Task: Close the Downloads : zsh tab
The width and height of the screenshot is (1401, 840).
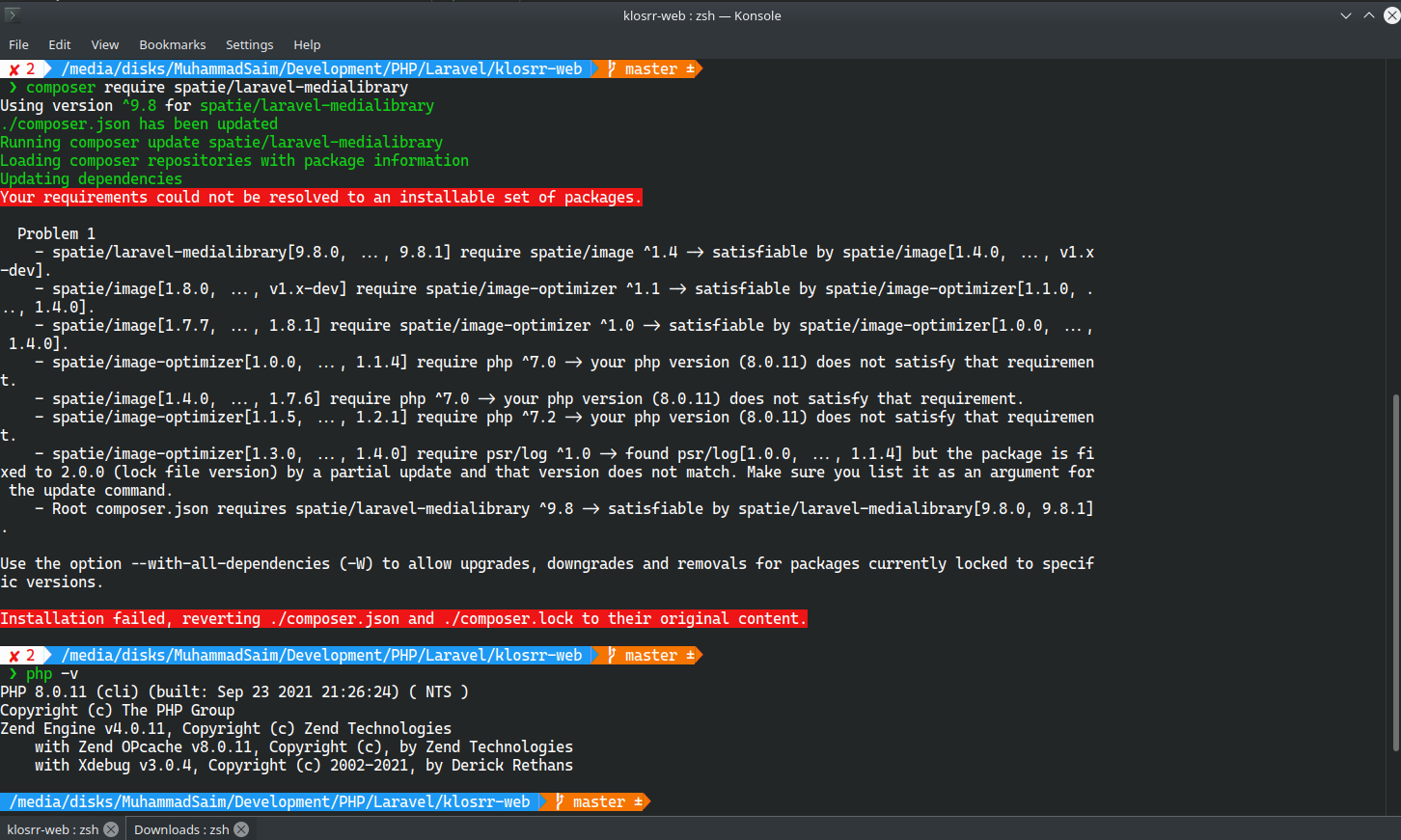Action: (x=241, y=829)
